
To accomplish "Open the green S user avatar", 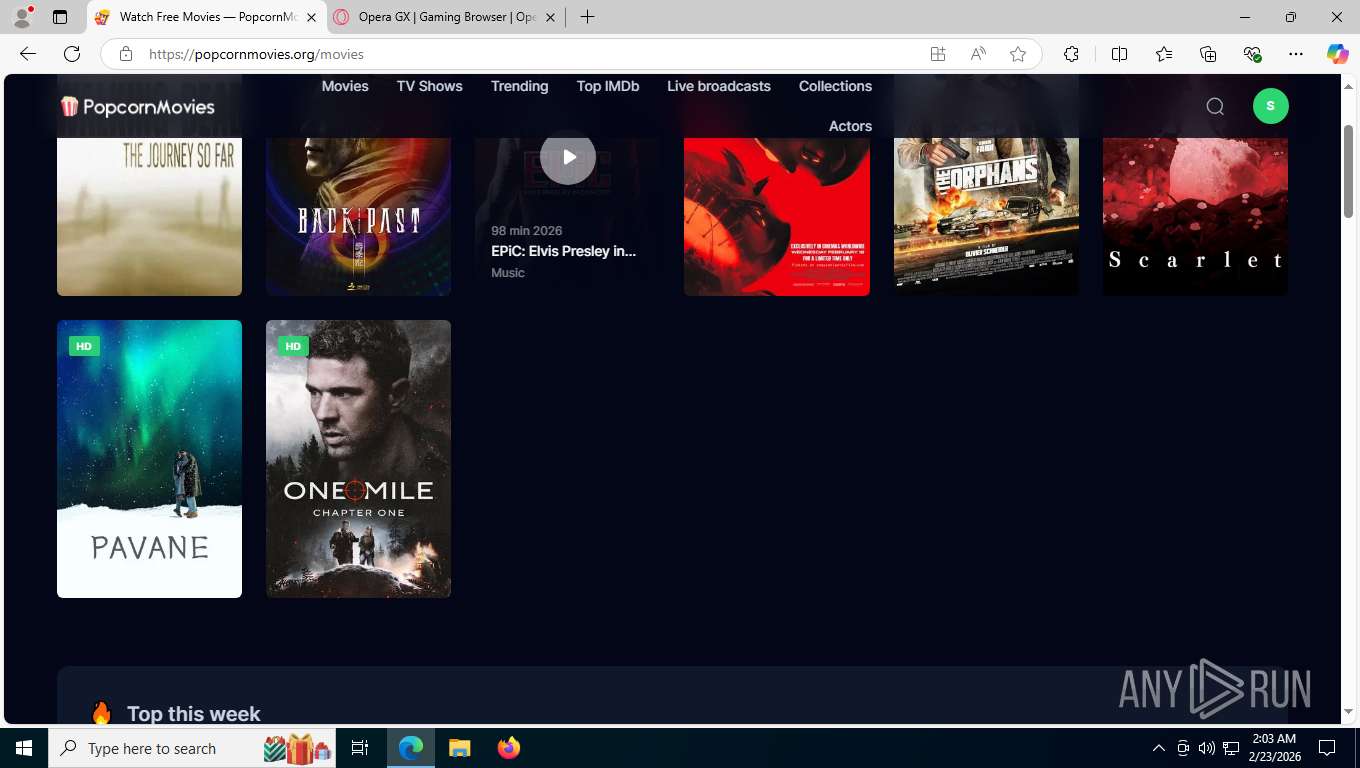I will tap(1270, 106).
